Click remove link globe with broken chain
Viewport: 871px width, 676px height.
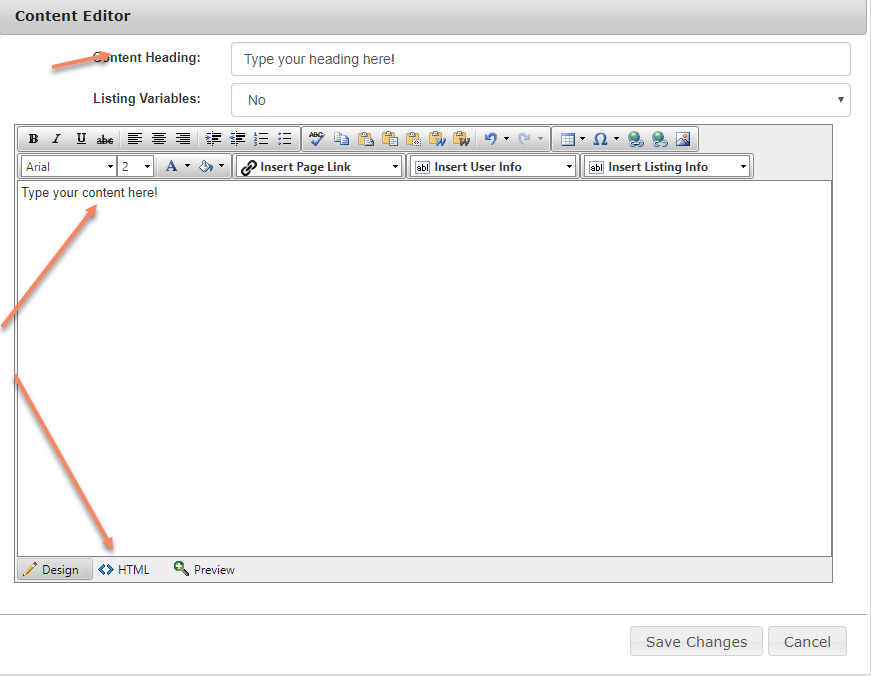[659, 139]
